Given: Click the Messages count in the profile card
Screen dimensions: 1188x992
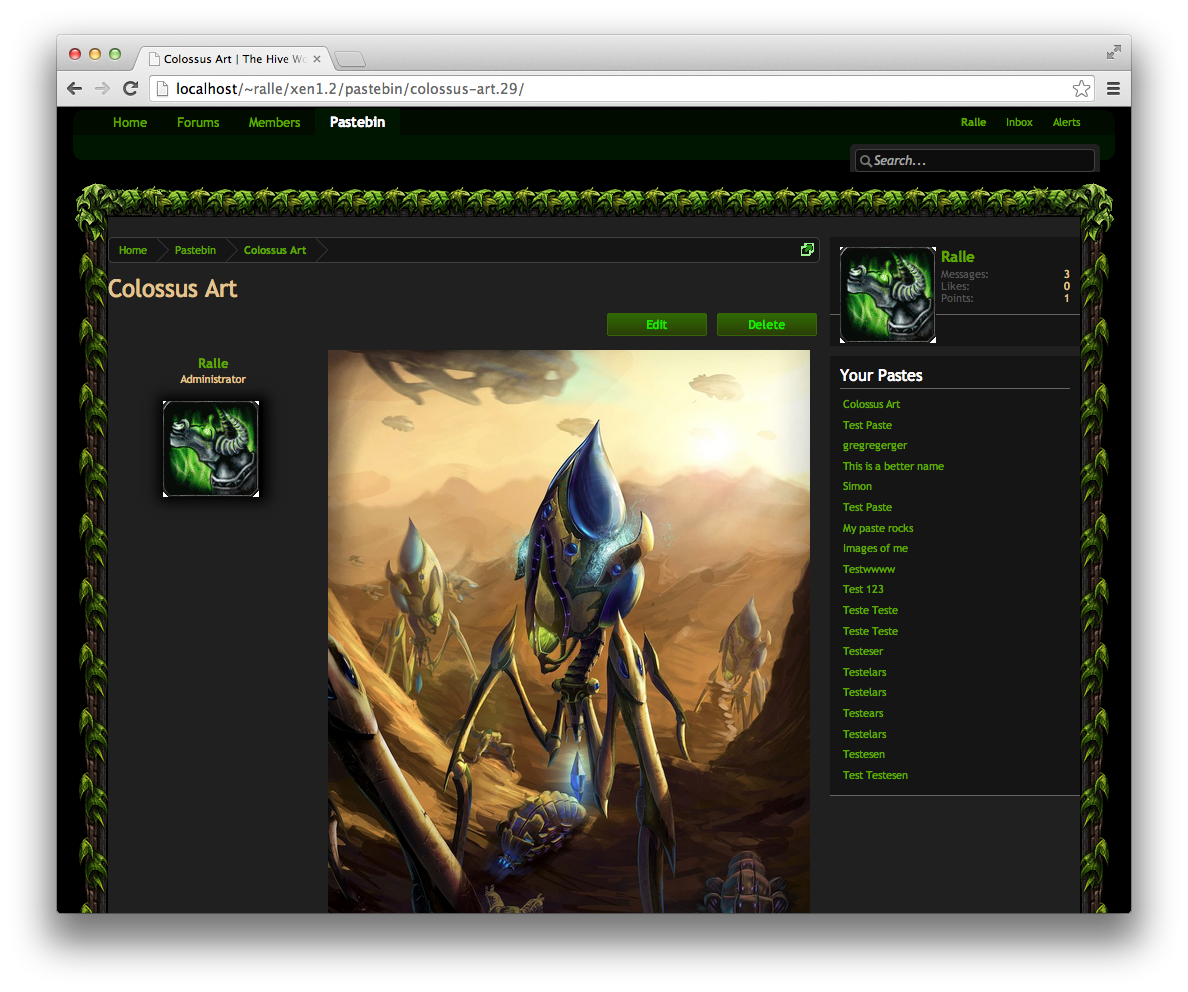Looking at the screenshot, I should click(x=1066, y=274).
